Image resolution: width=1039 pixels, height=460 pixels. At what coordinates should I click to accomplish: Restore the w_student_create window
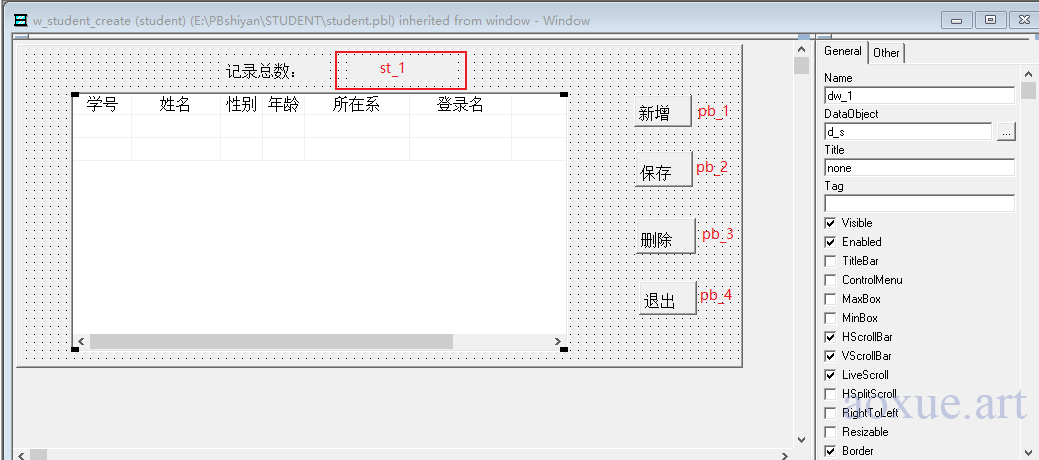tap(991, 21)
